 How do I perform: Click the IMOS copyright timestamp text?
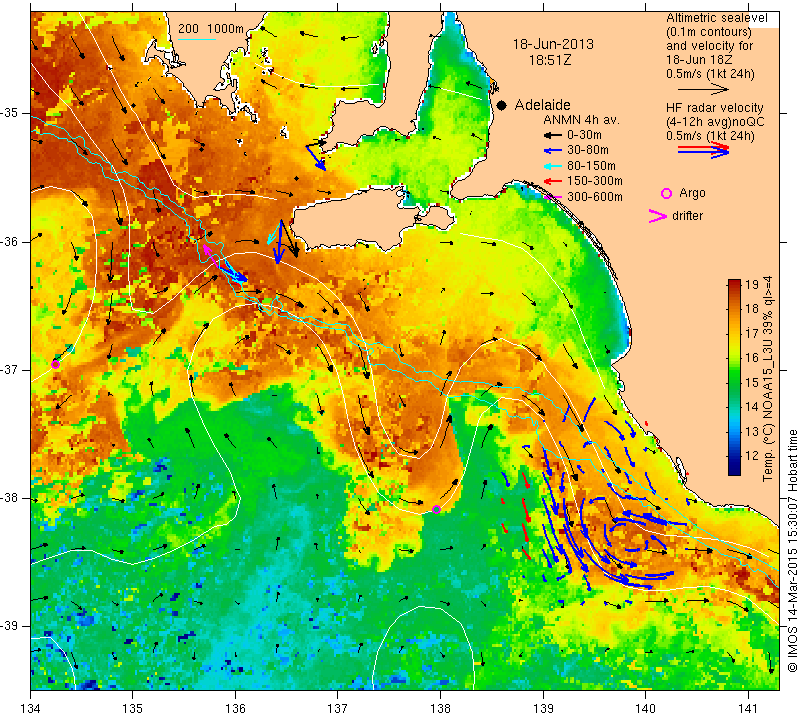pos(792,551)
